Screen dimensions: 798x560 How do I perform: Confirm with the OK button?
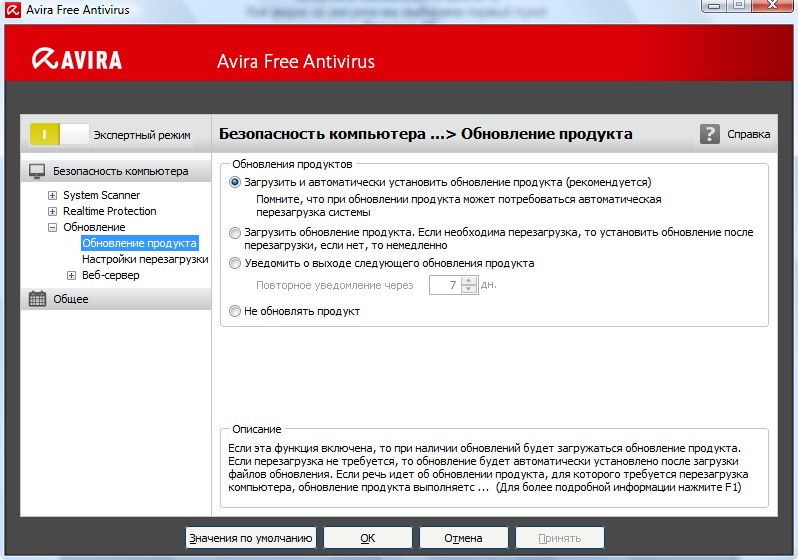tap(367, 538)
